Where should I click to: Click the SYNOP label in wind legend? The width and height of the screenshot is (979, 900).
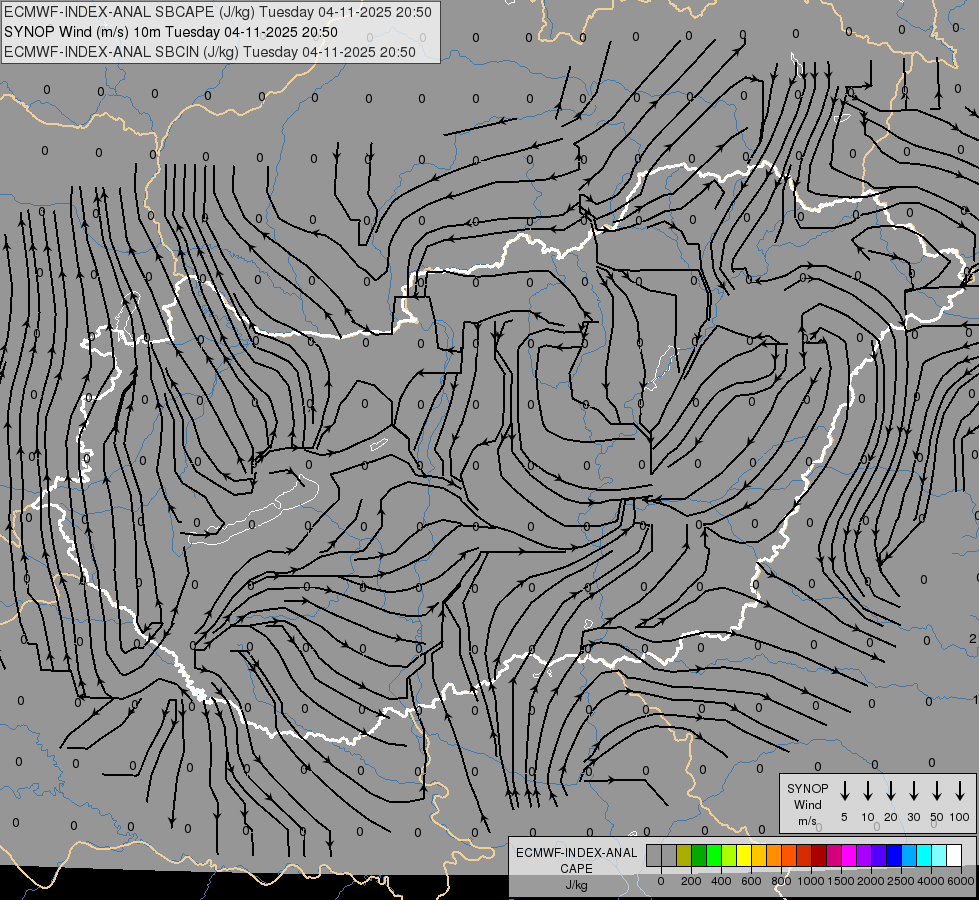807,788
